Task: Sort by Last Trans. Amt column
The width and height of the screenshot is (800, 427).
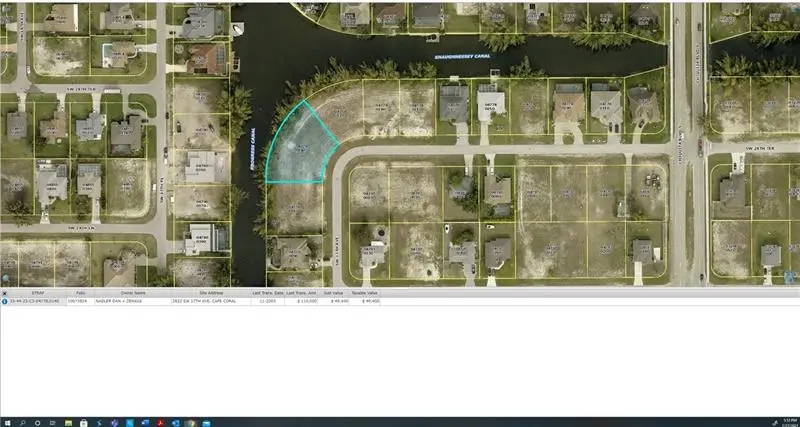Action: click(x=302, y=293)
